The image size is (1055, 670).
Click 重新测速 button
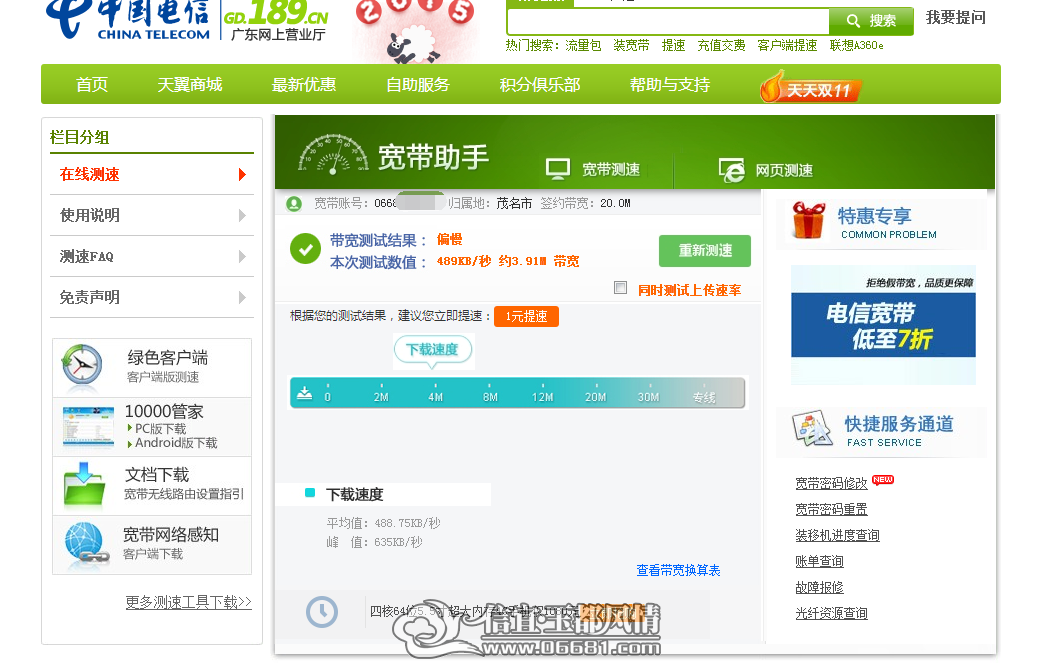click(x=704, y=251)
